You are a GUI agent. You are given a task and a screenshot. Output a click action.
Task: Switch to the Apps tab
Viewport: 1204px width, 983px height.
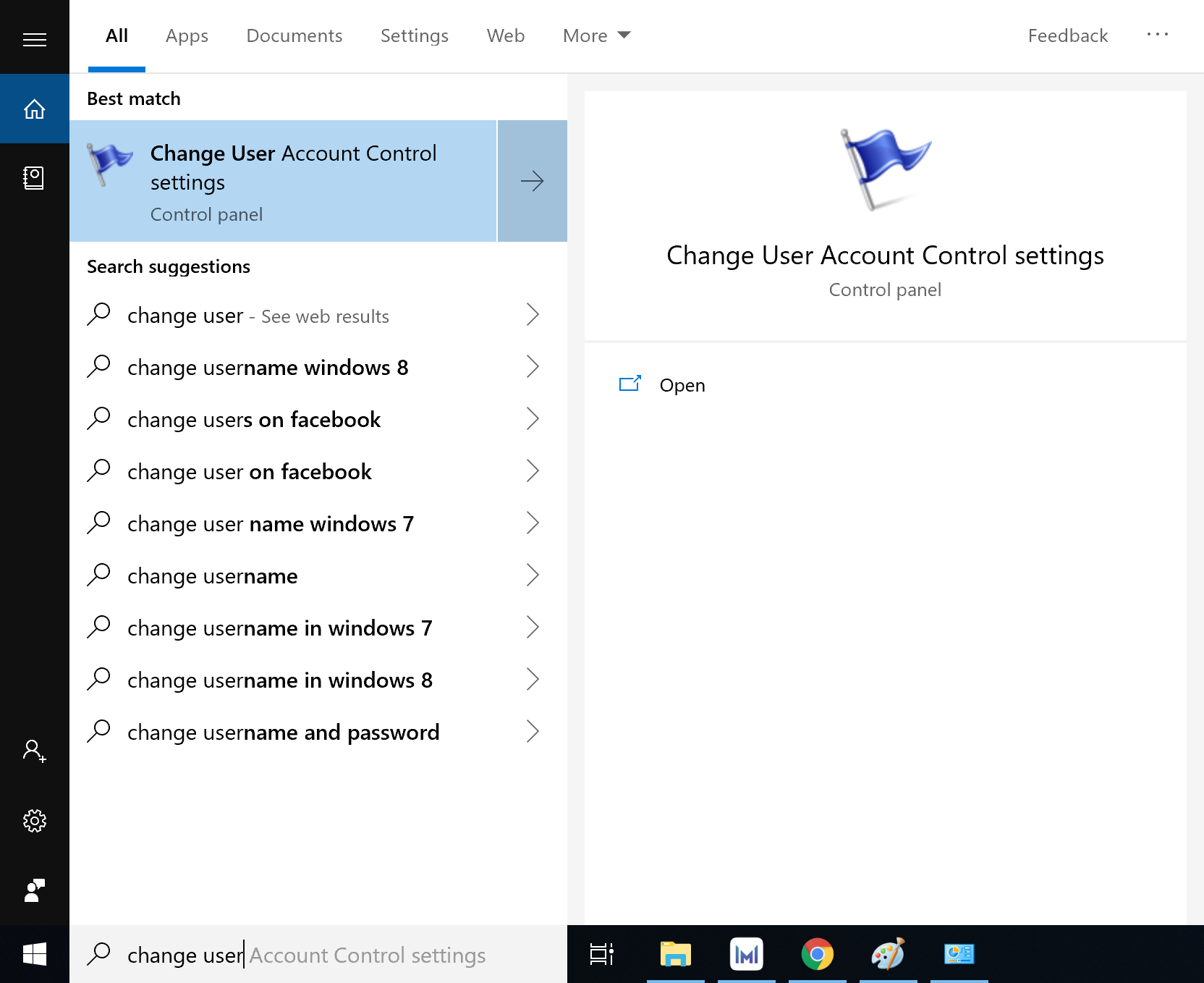pyautogui.click(x=187, y=35)
